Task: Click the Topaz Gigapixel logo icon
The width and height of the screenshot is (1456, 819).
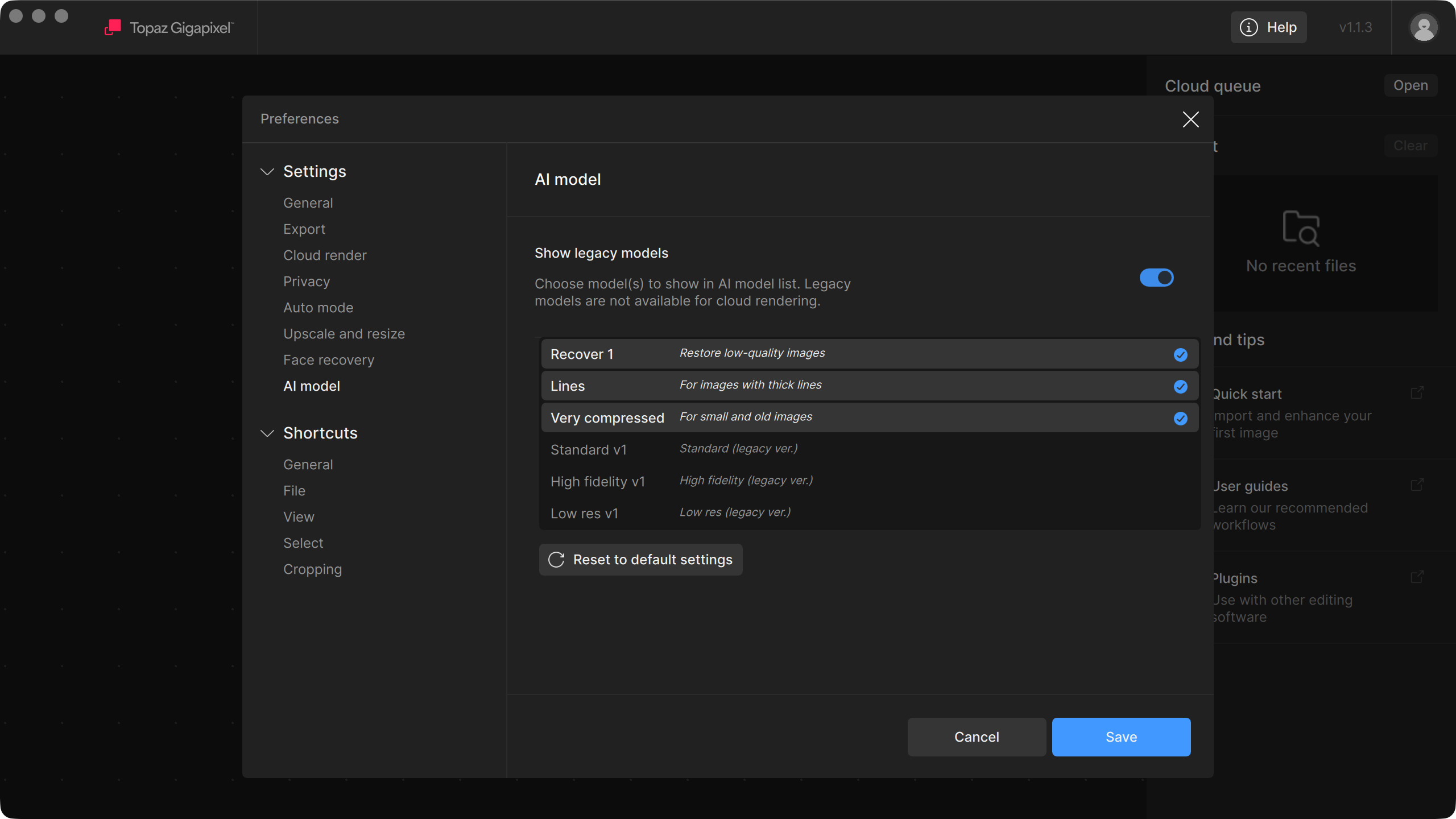Action: point(113,27)
